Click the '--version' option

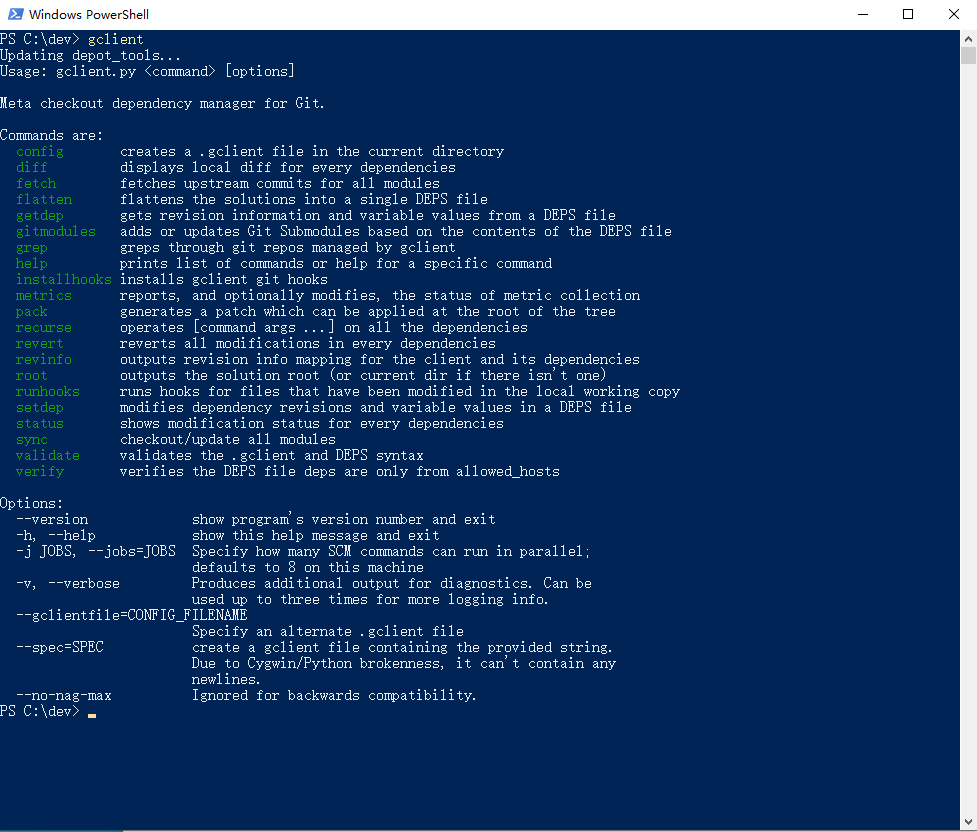pyautogui.click(x=52, y=520)
